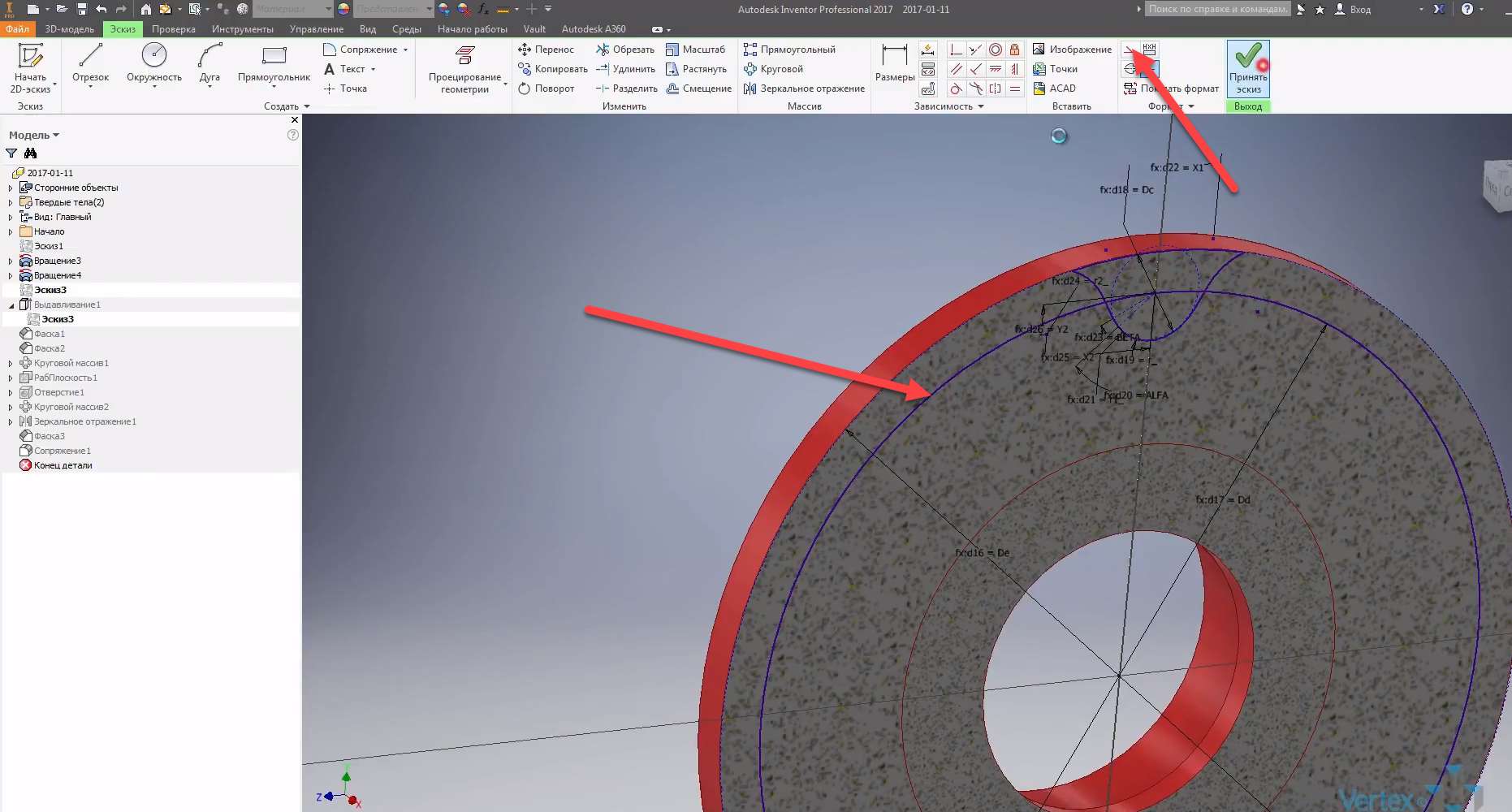Click Start 2D Sketch (Начать 2D-эскиз)
Image resolution: width=1512 pixels, height=812 pixels.
click(x=31, y=68)
